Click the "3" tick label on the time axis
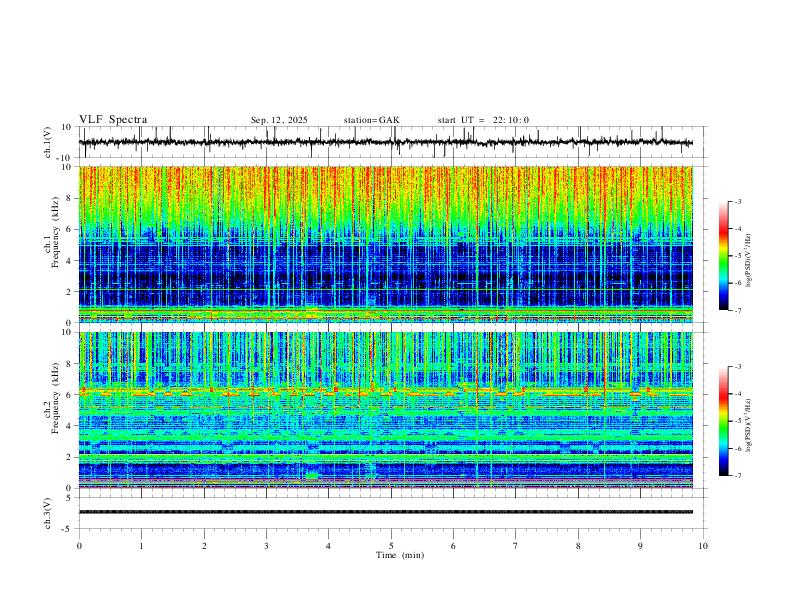 click(266, 546)
